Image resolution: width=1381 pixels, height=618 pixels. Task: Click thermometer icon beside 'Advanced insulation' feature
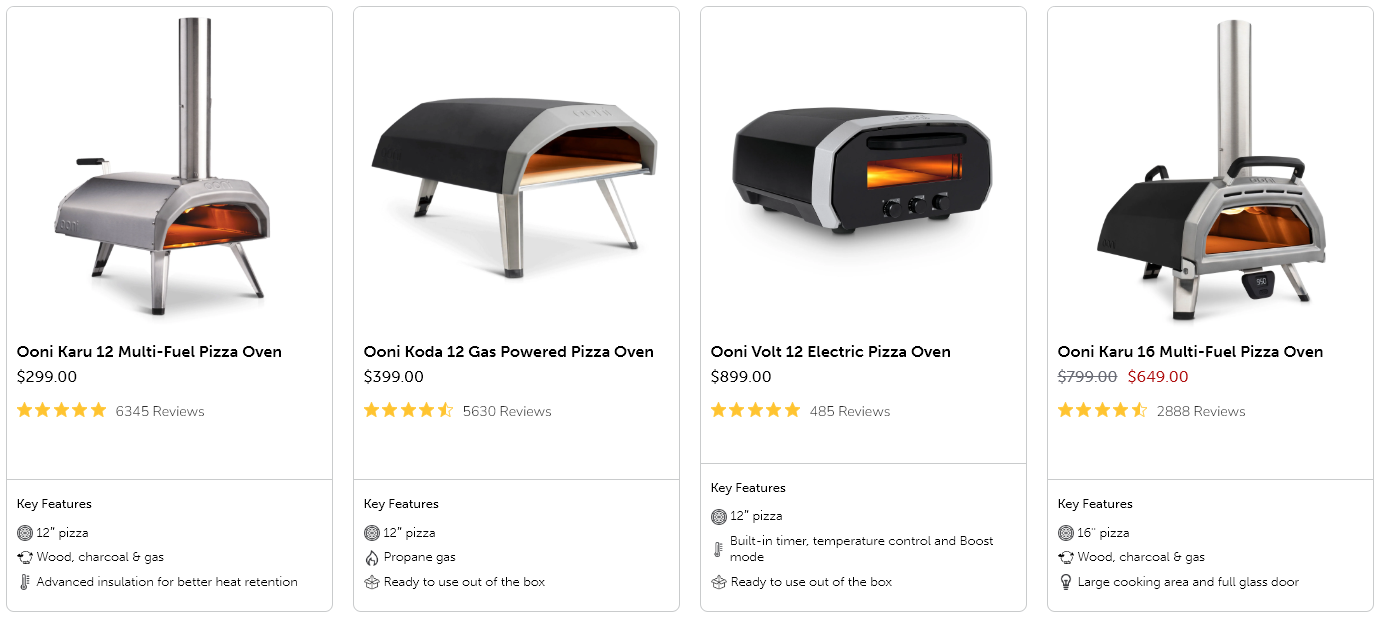point(25,582)
